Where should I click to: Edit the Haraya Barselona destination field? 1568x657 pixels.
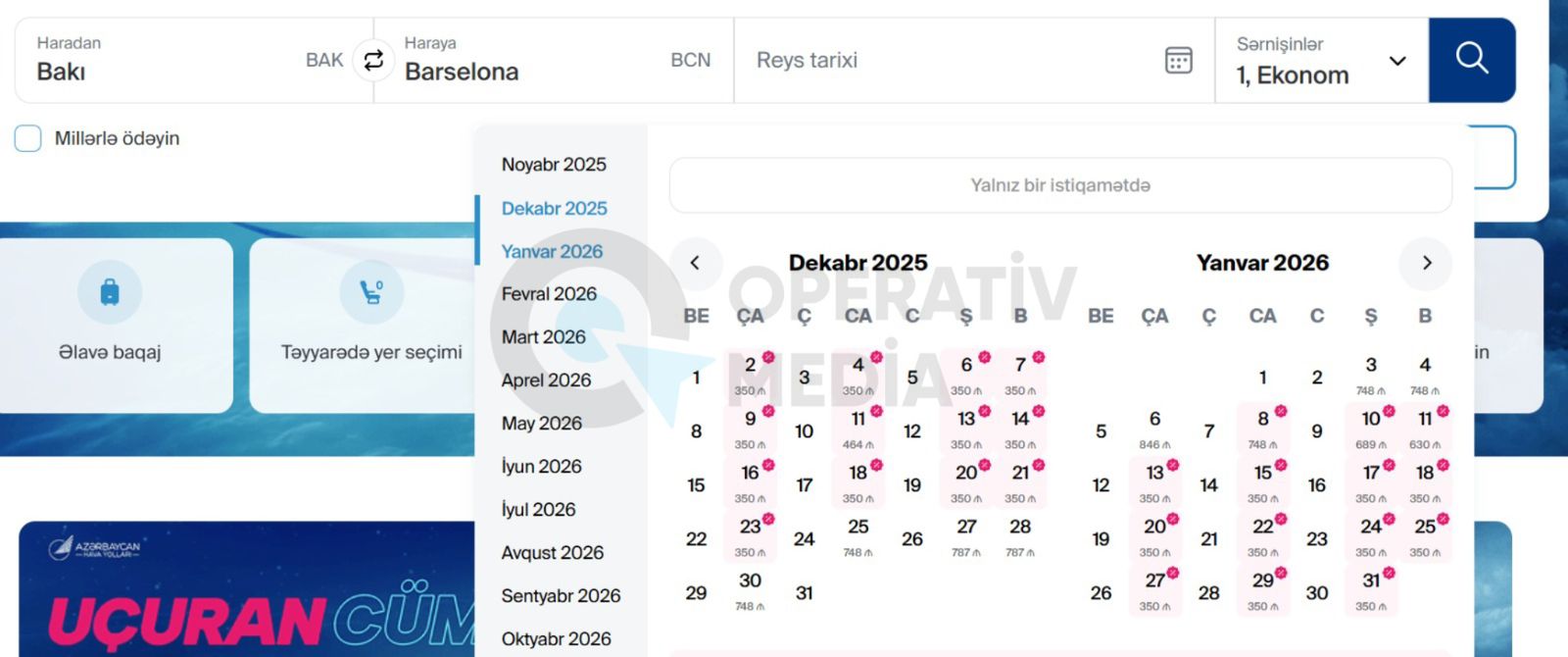[x=554, y=60]
